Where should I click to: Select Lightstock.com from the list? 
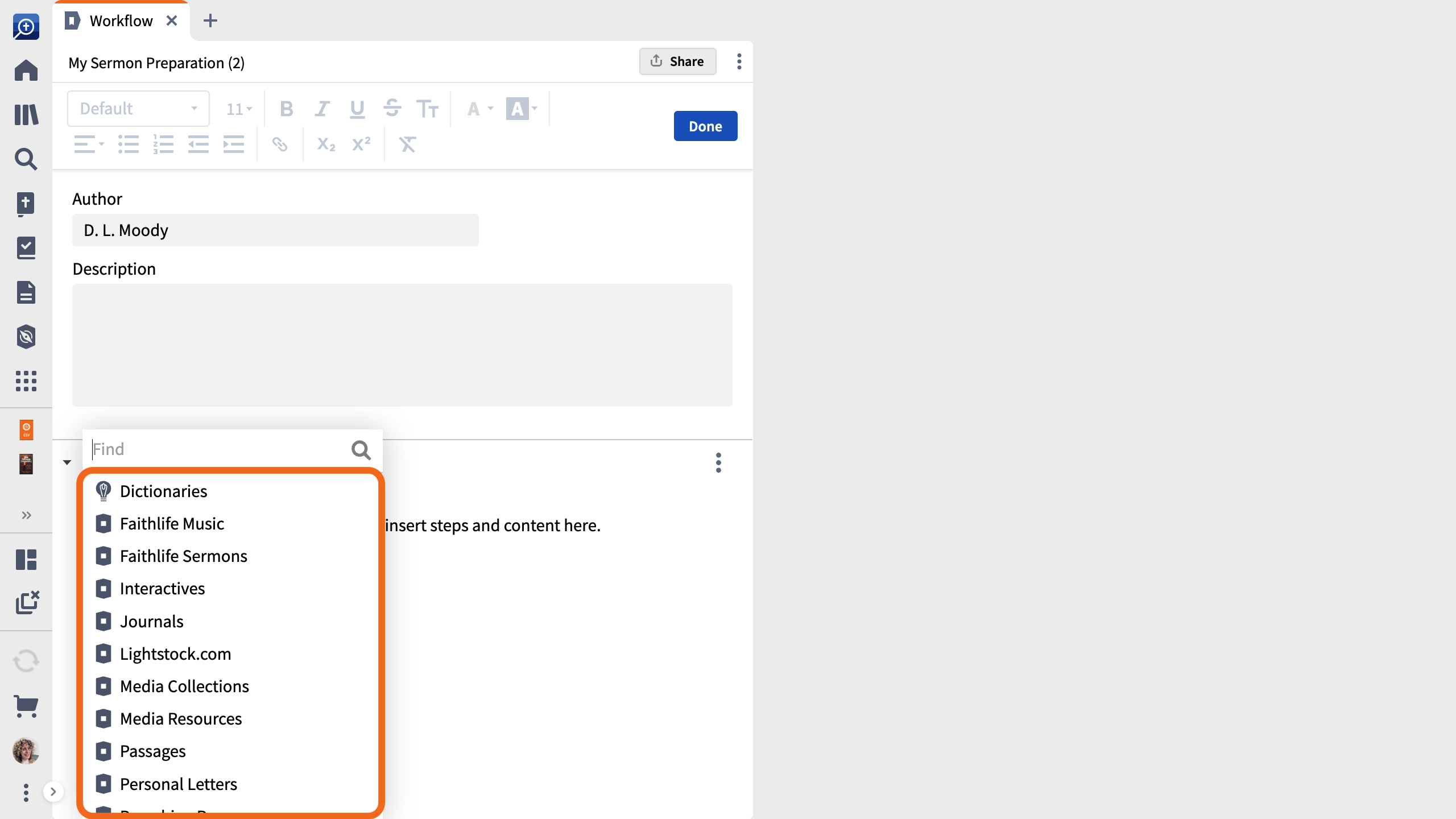coord(230,654)
